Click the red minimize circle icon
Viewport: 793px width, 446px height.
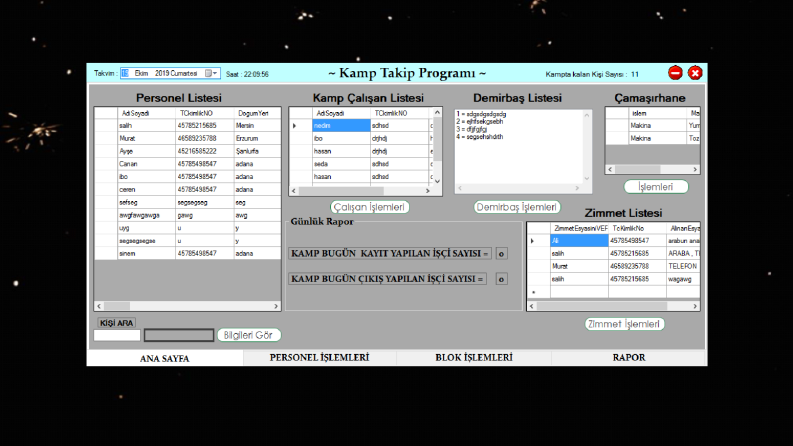[x=675, y=73]
